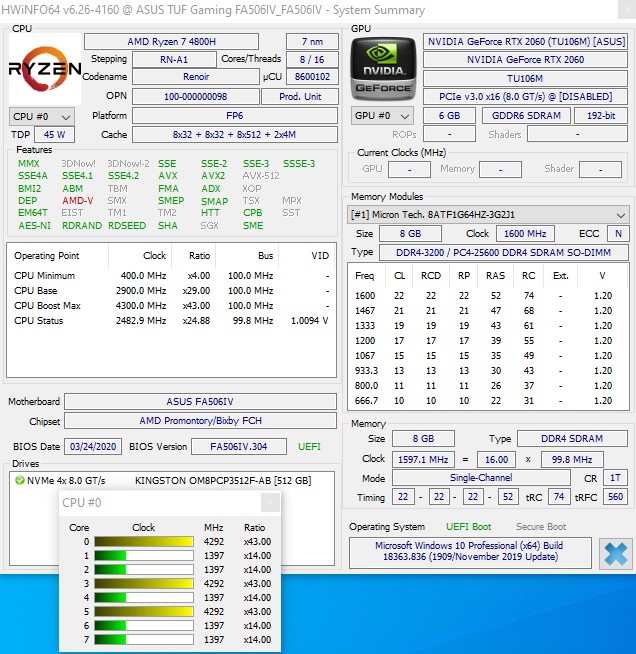The height and width of the screenshot is (654, 636).
Task: Click the ASUS FA506IV motherboard field
Action: [x=200, y=402]
